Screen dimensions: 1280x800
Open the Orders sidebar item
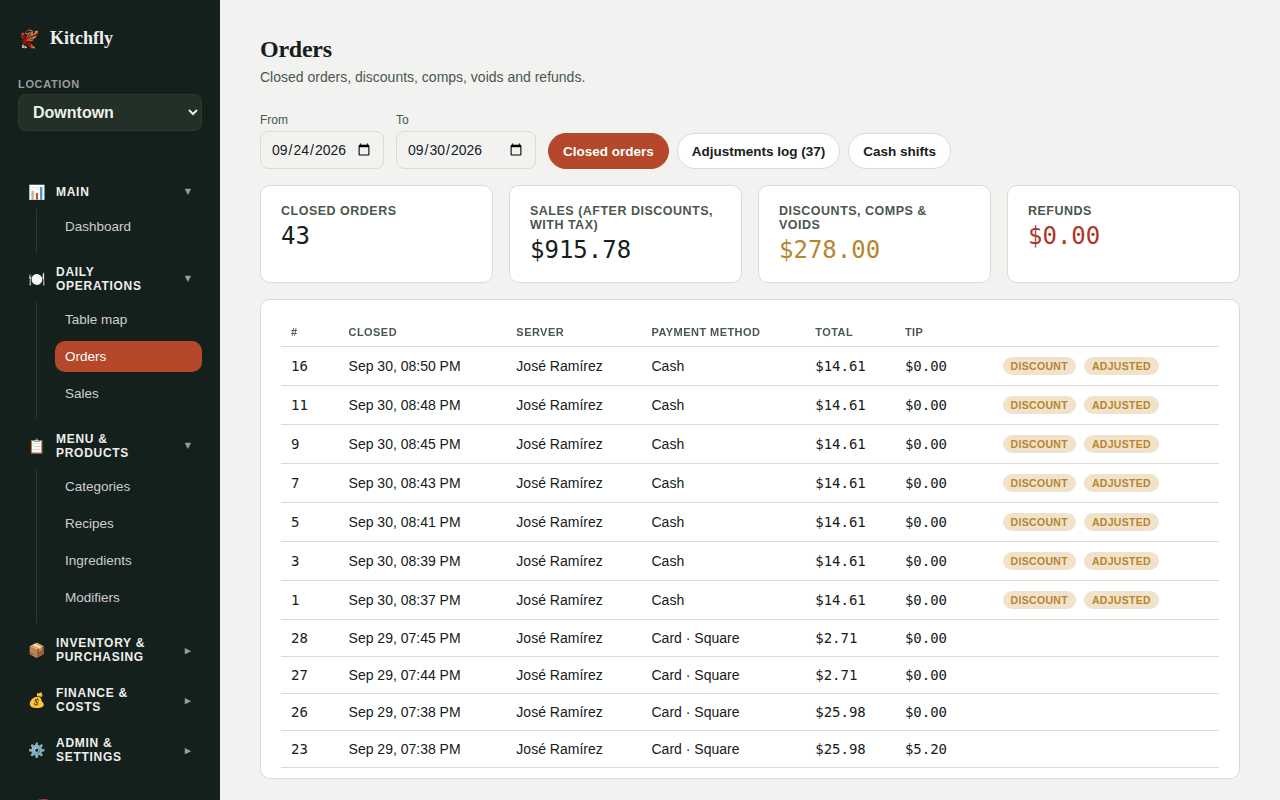pyautogui.click(x=128, y=357)
